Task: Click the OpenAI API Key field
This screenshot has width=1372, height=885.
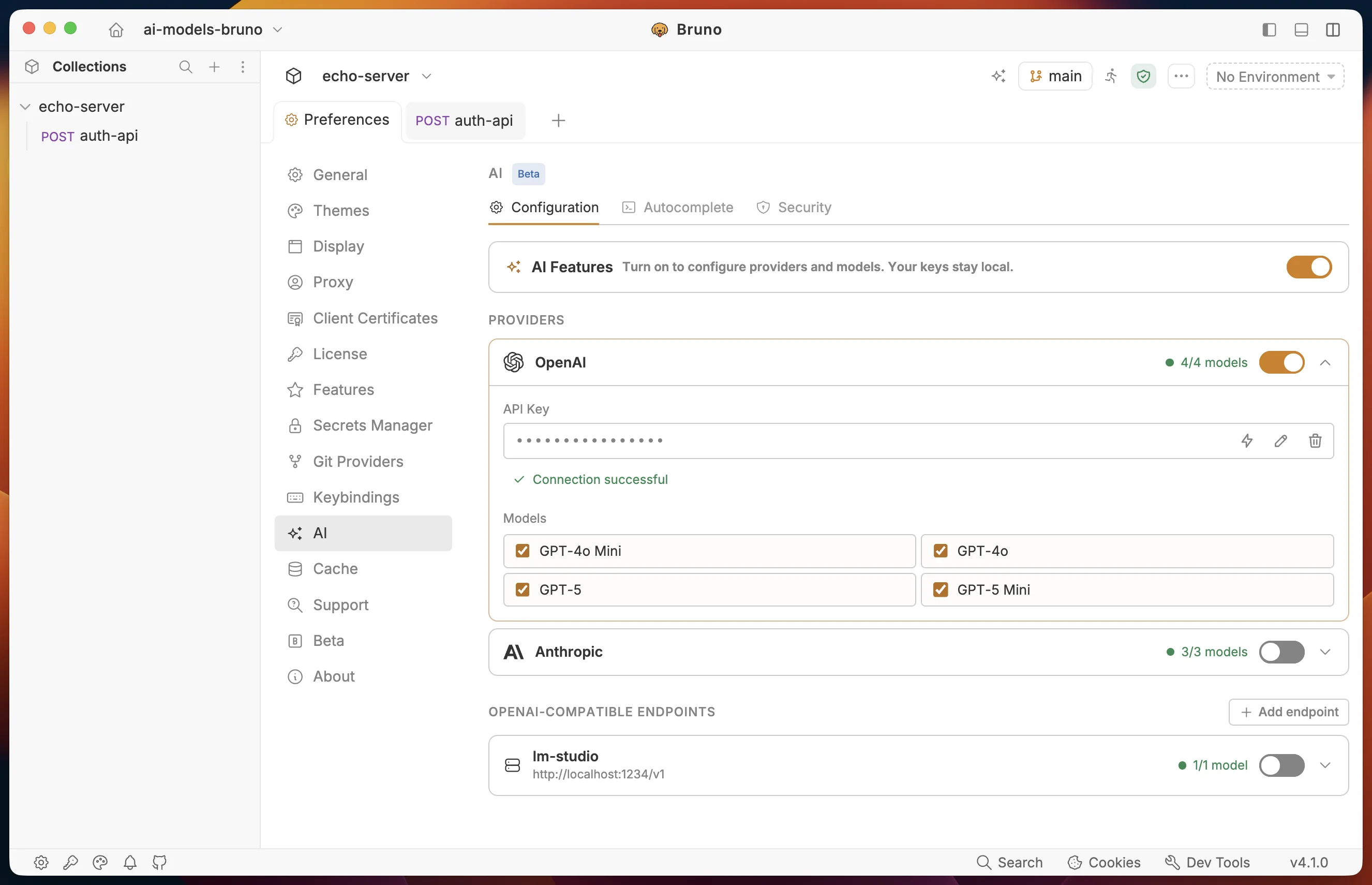Action: (918, 441)
